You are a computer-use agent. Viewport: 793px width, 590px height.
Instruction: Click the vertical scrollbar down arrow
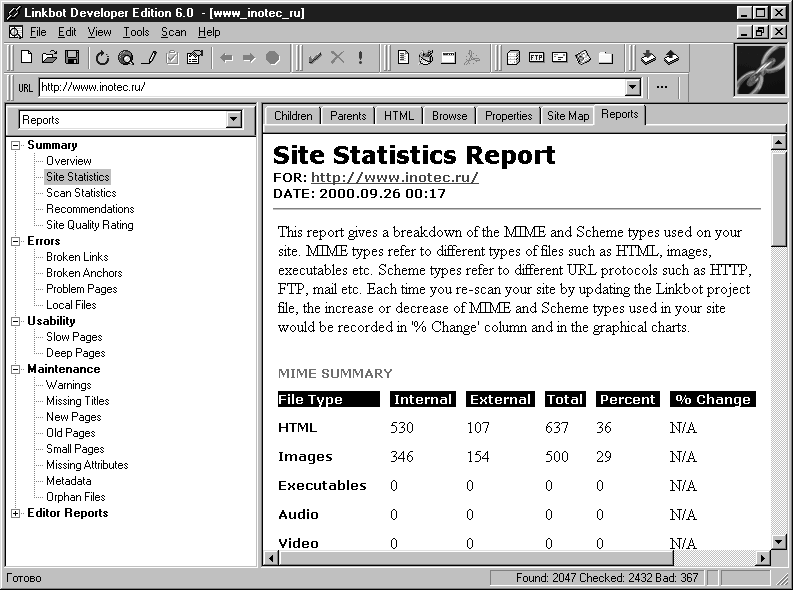[x=778, y=542]
